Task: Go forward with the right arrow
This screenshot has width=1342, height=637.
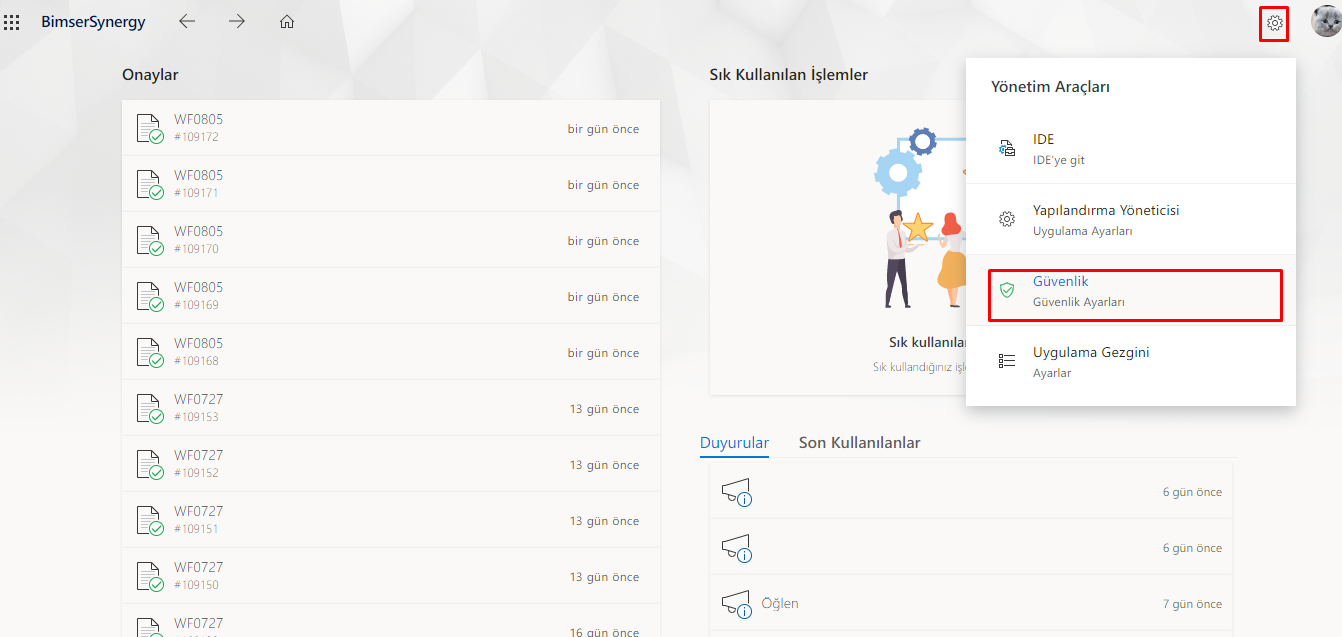Action: 237,21
